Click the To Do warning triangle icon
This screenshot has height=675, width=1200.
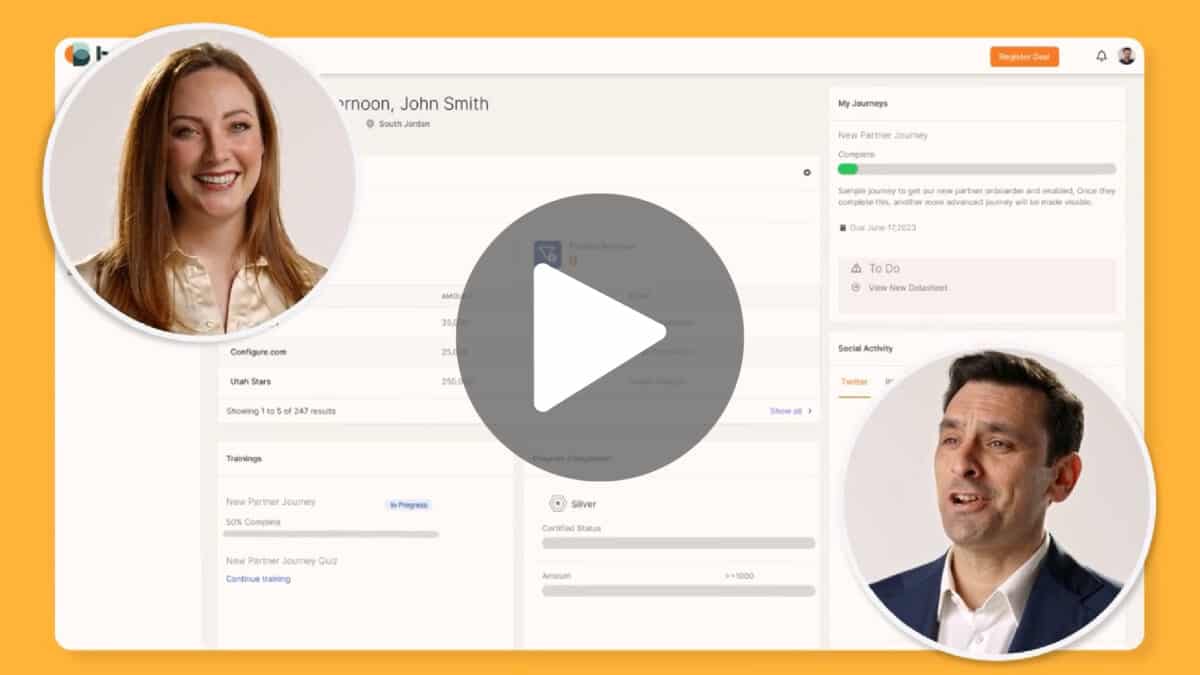856,268
